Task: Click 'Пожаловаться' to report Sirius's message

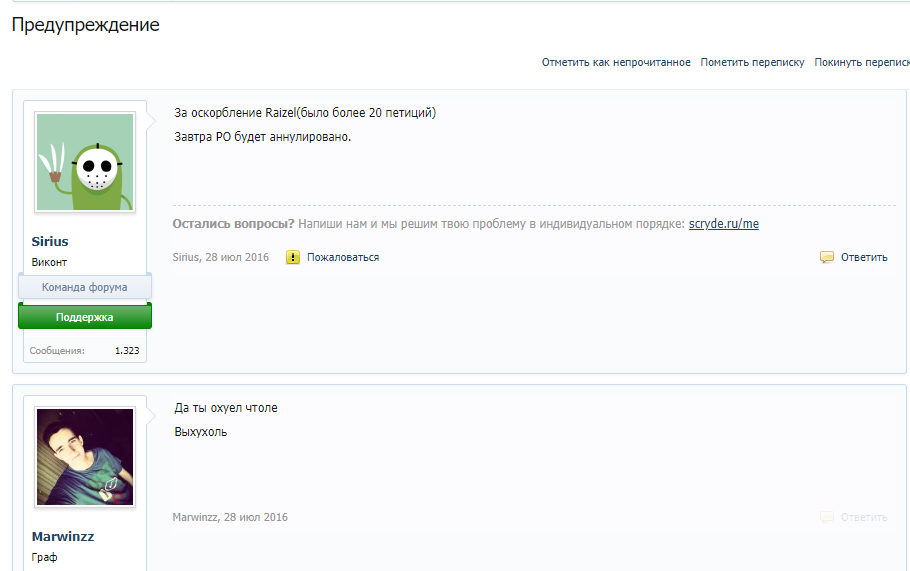Action: pos(343,257)
